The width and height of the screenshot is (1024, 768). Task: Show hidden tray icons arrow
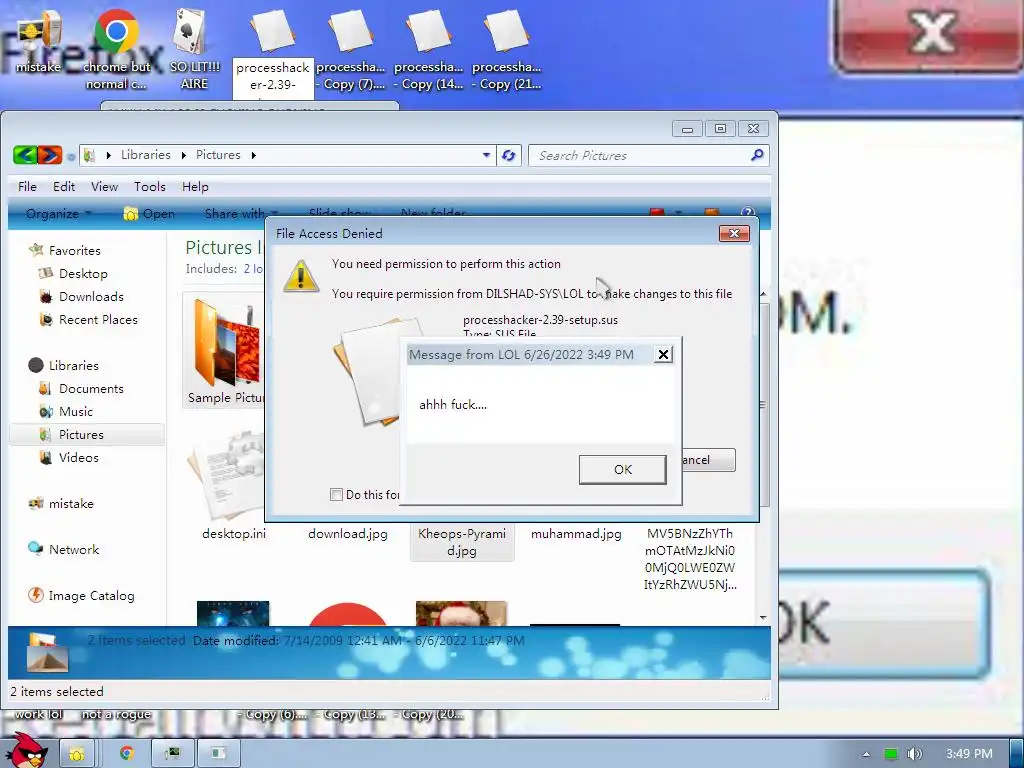pos(866,754)
